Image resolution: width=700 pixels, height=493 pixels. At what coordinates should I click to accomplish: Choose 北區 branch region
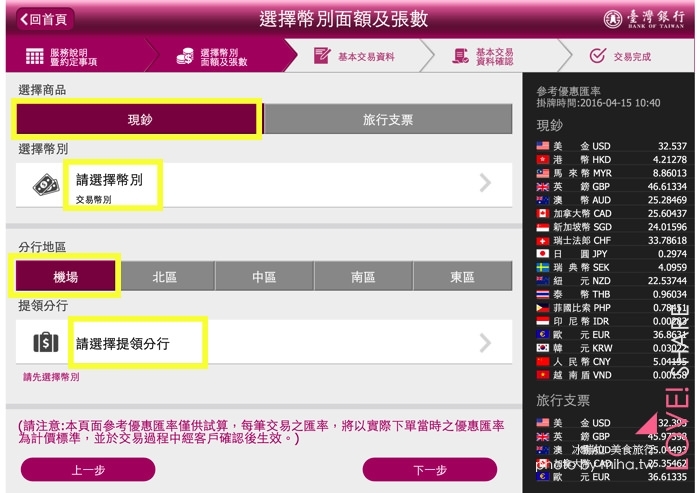tap(165, 277)
